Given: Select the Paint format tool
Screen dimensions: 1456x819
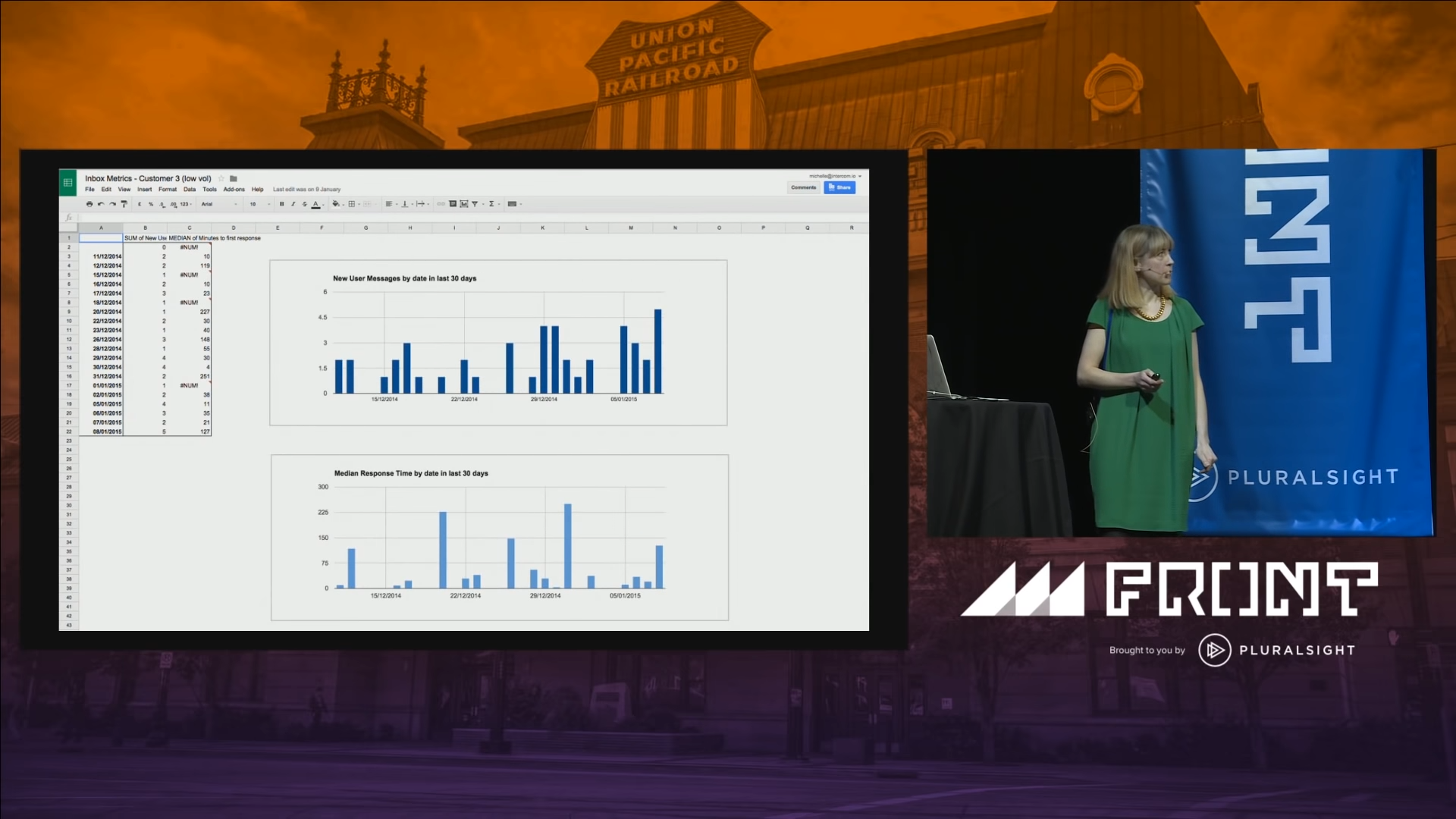Looking at the screenshot, I should click(124, 204).
